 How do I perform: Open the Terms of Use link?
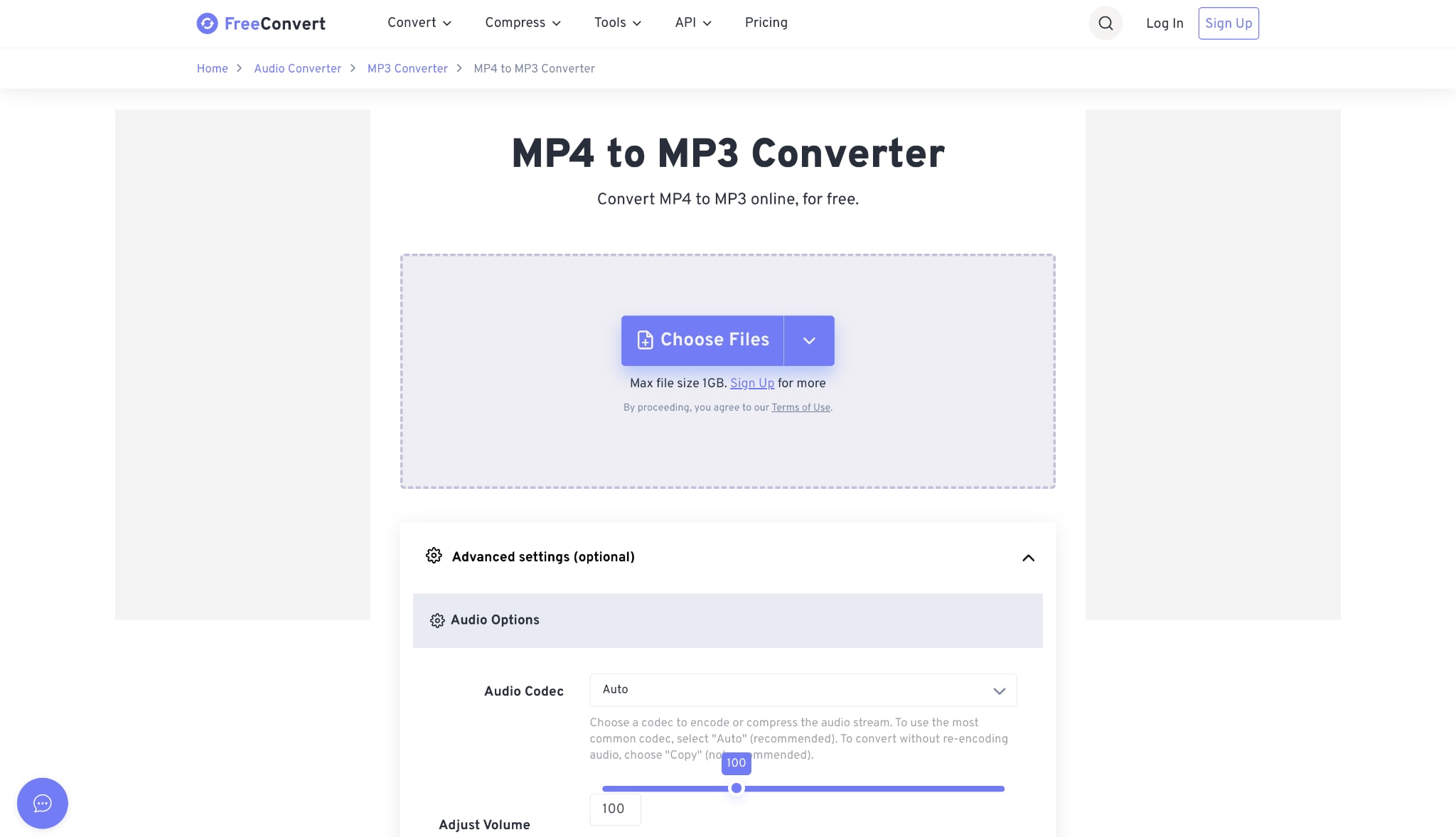[801, 407]
